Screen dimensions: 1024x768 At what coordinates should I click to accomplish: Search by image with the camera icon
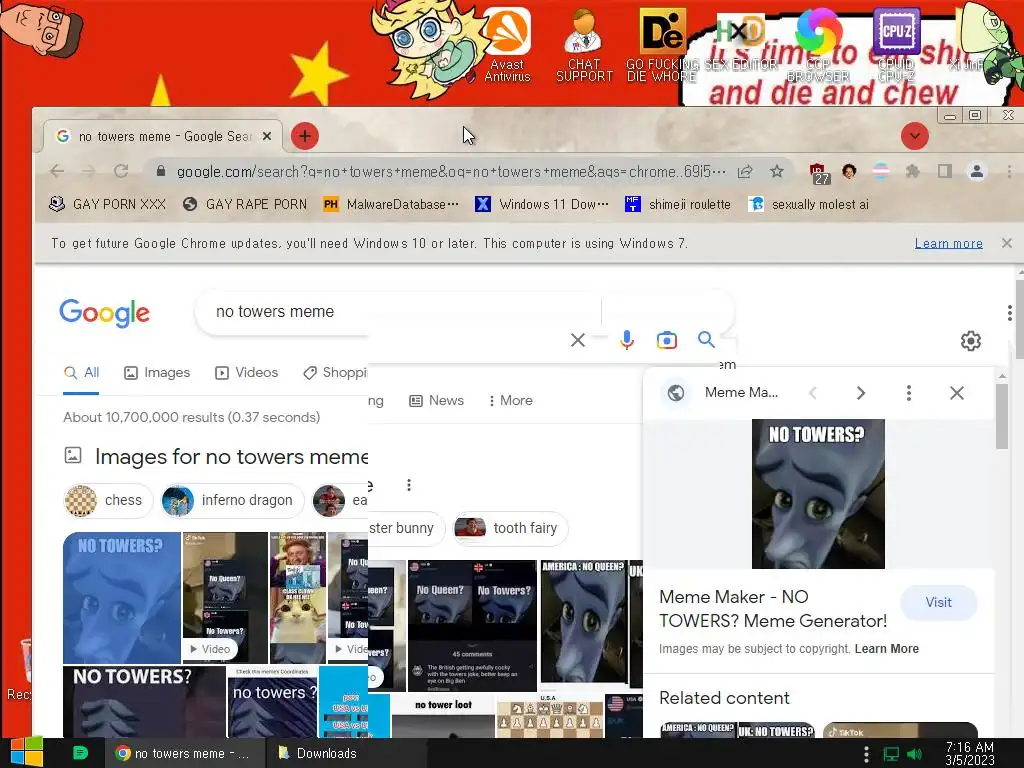click(x=666, y=340)
